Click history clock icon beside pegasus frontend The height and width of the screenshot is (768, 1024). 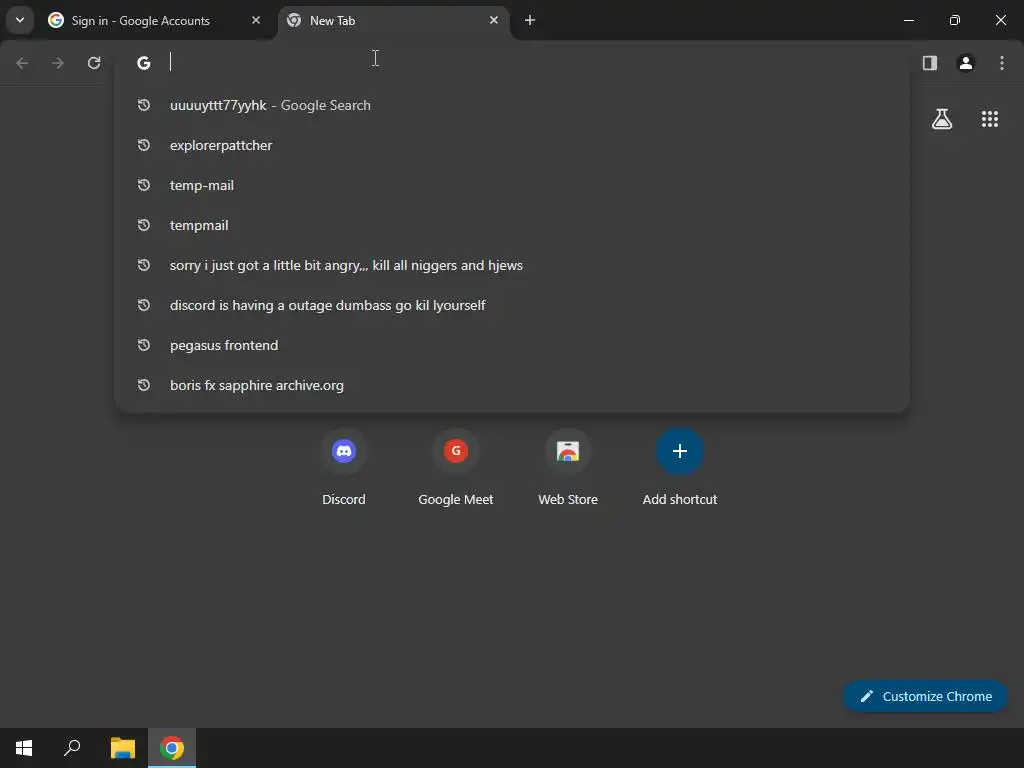[144, 345]
